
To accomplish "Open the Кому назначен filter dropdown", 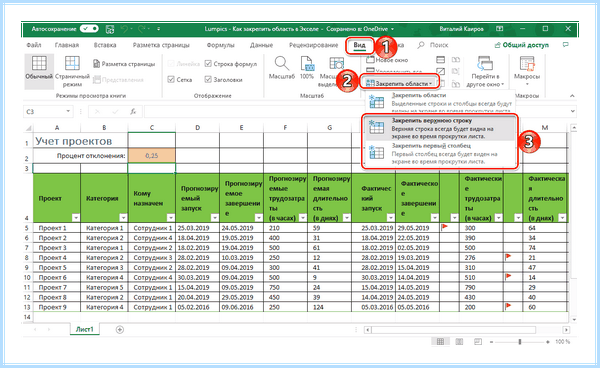I will (x=171, y=218).
